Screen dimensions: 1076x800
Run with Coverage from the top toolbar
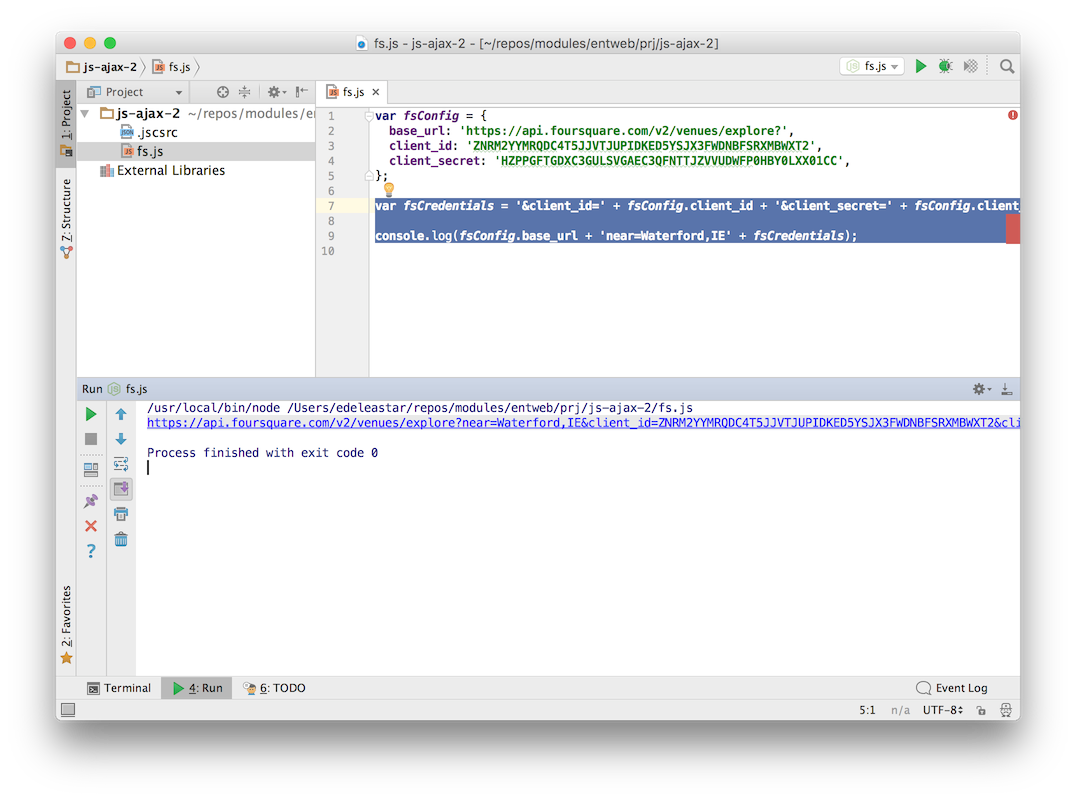click(x=970, y=66)
